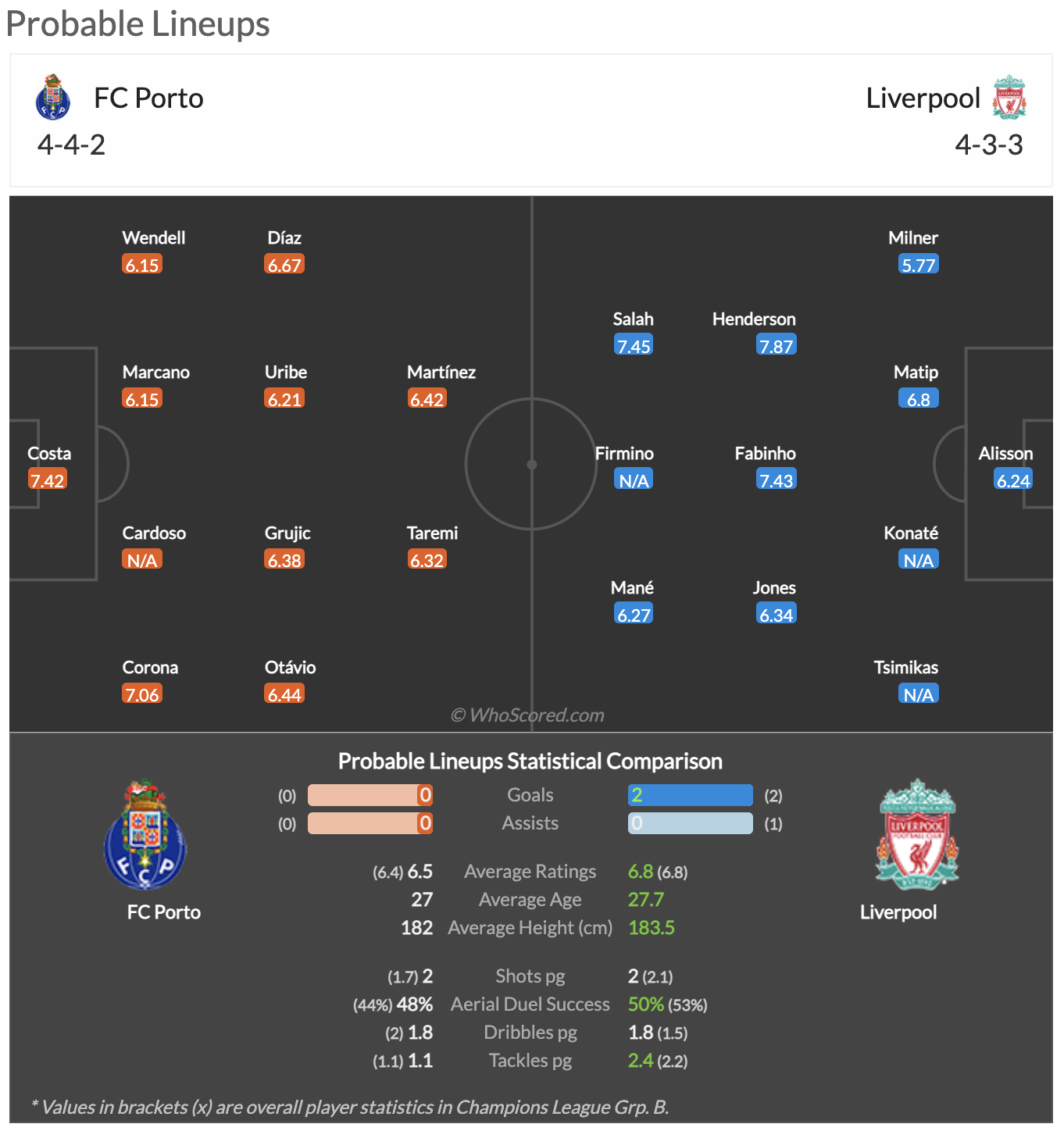Click Liverpool's blue Goals bar
The image size is (1064, 1131).
[x=691, y=795]
